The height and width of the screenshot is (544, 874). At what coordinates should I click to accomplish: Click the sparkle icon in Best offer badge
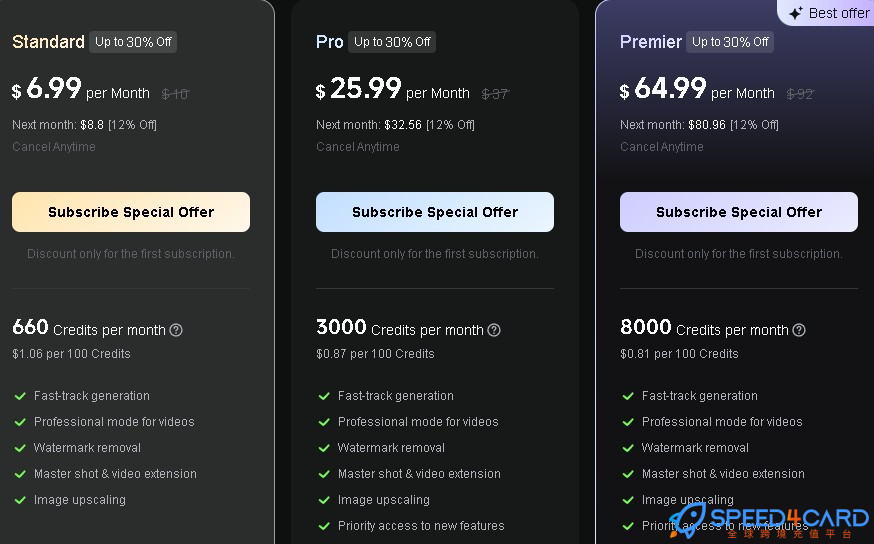coord(796,13)
